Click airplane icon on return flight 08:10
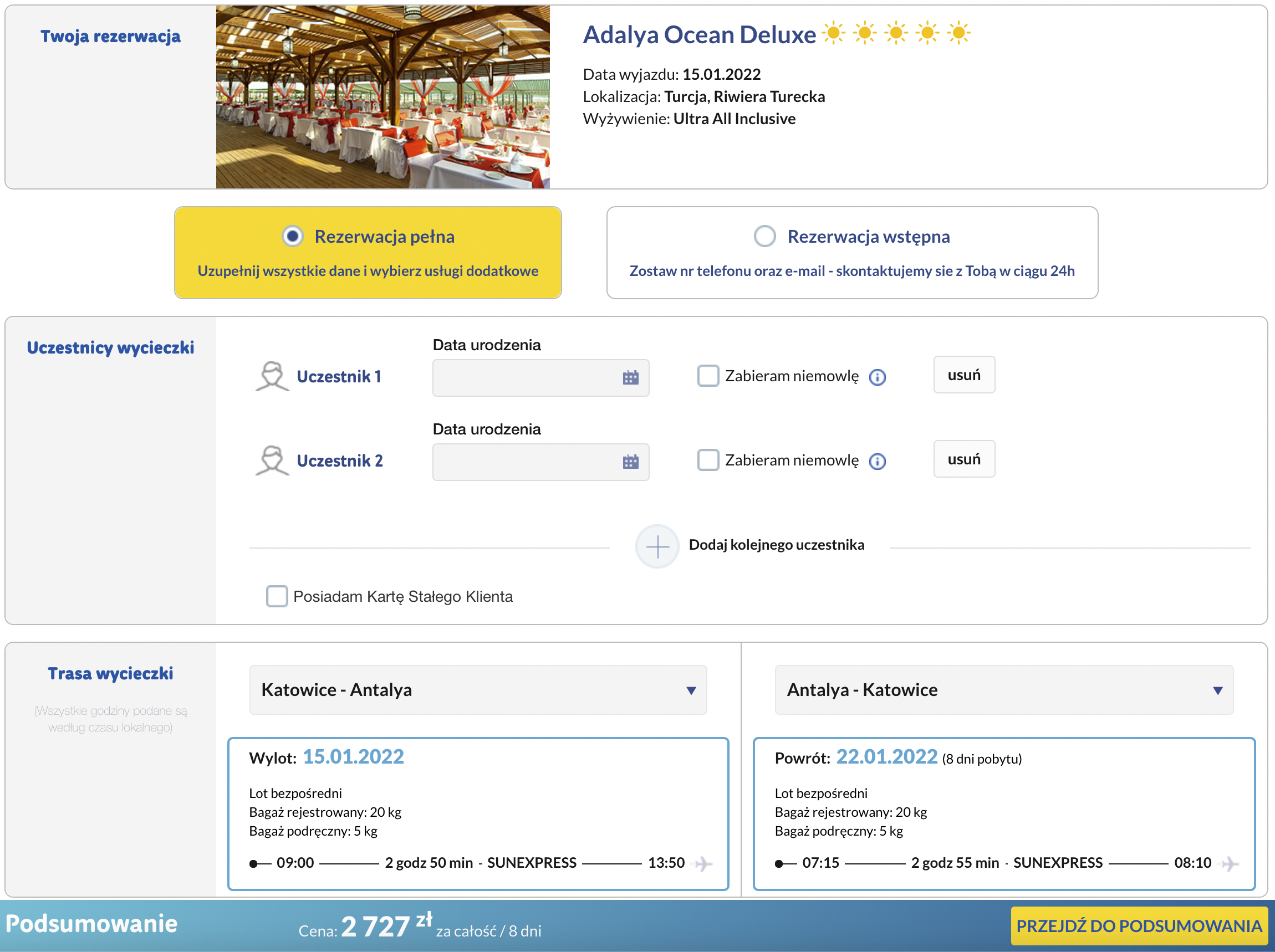Image resolution: width=1275 pixels, height=952 pixels. (1230, 864)
